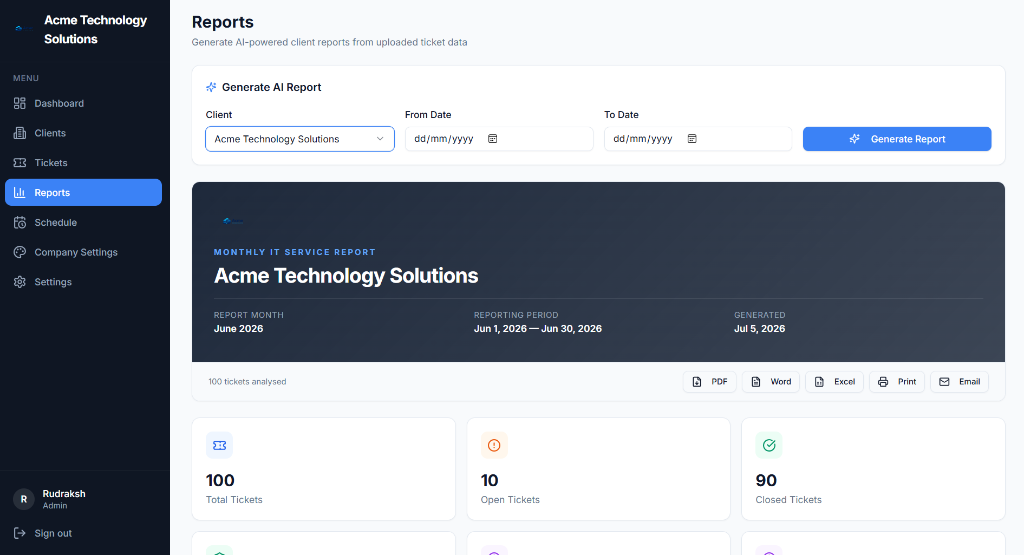Click the chevron arrow on the Client dropdown
The image size is (1024, 555).
pos(380,138)
